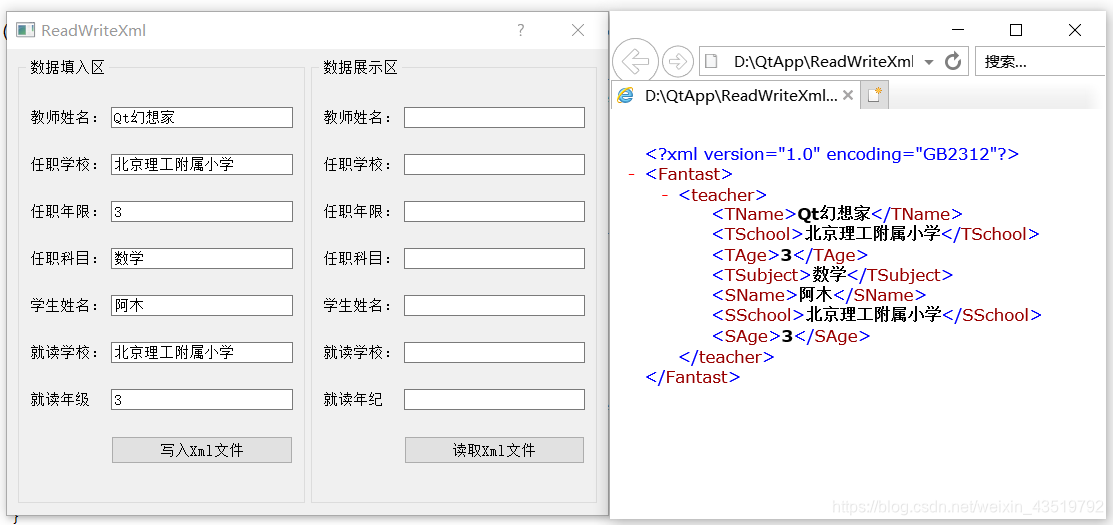This screenshot has height=525, width=1113.
Task: Click 就读年级 label in 数据填入区
Action: click(x=60, y=400)
